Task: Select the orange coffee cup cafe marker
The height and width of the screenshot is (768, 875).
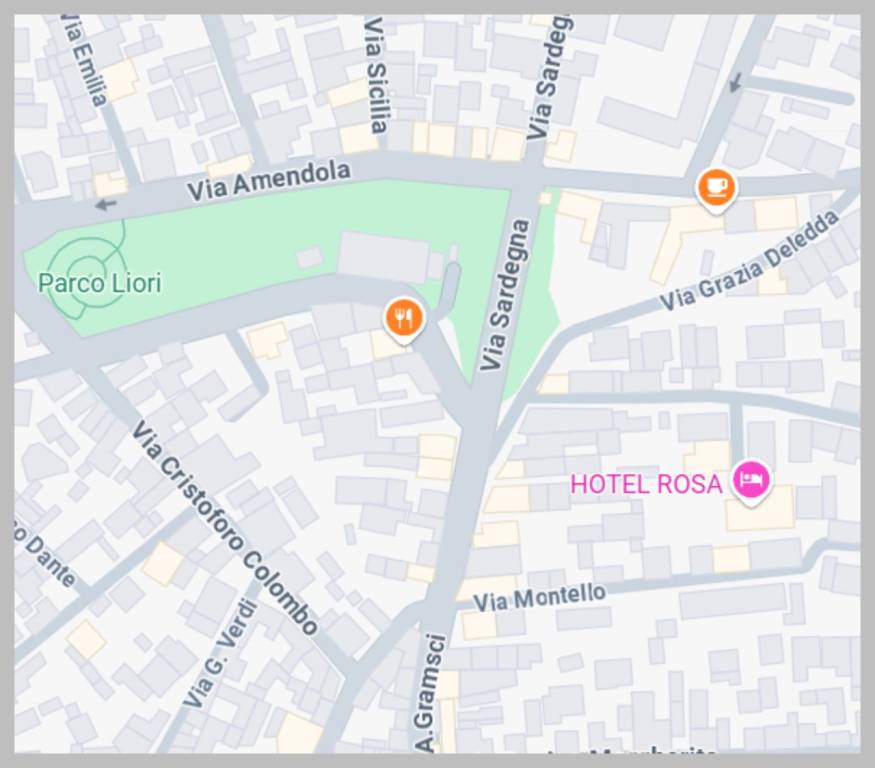Action: click(717, 189)
